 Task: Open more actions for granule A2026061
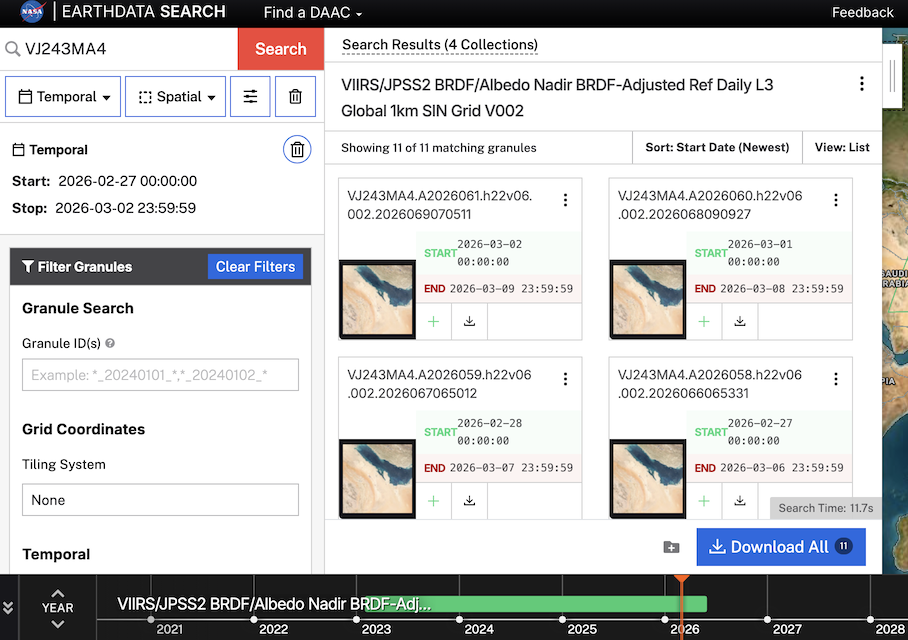565,200
